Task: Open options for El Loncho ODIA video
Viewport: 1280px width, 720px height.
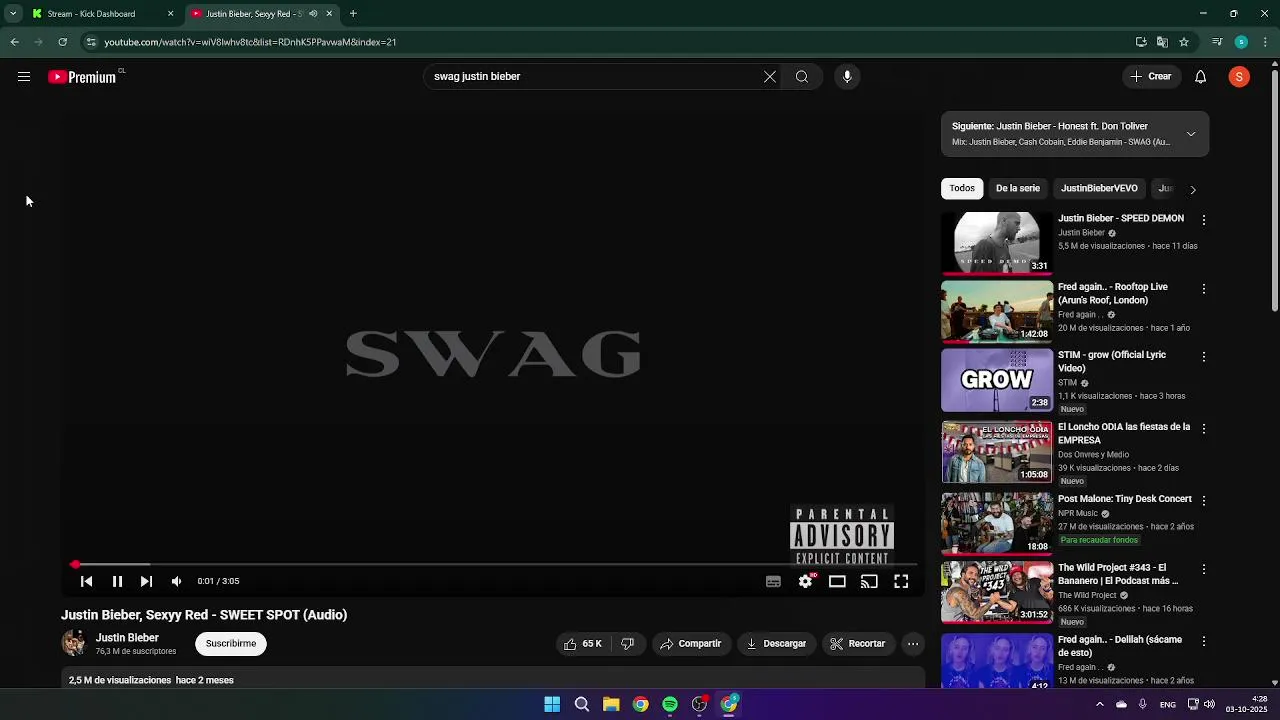Action: point(1204,429)
